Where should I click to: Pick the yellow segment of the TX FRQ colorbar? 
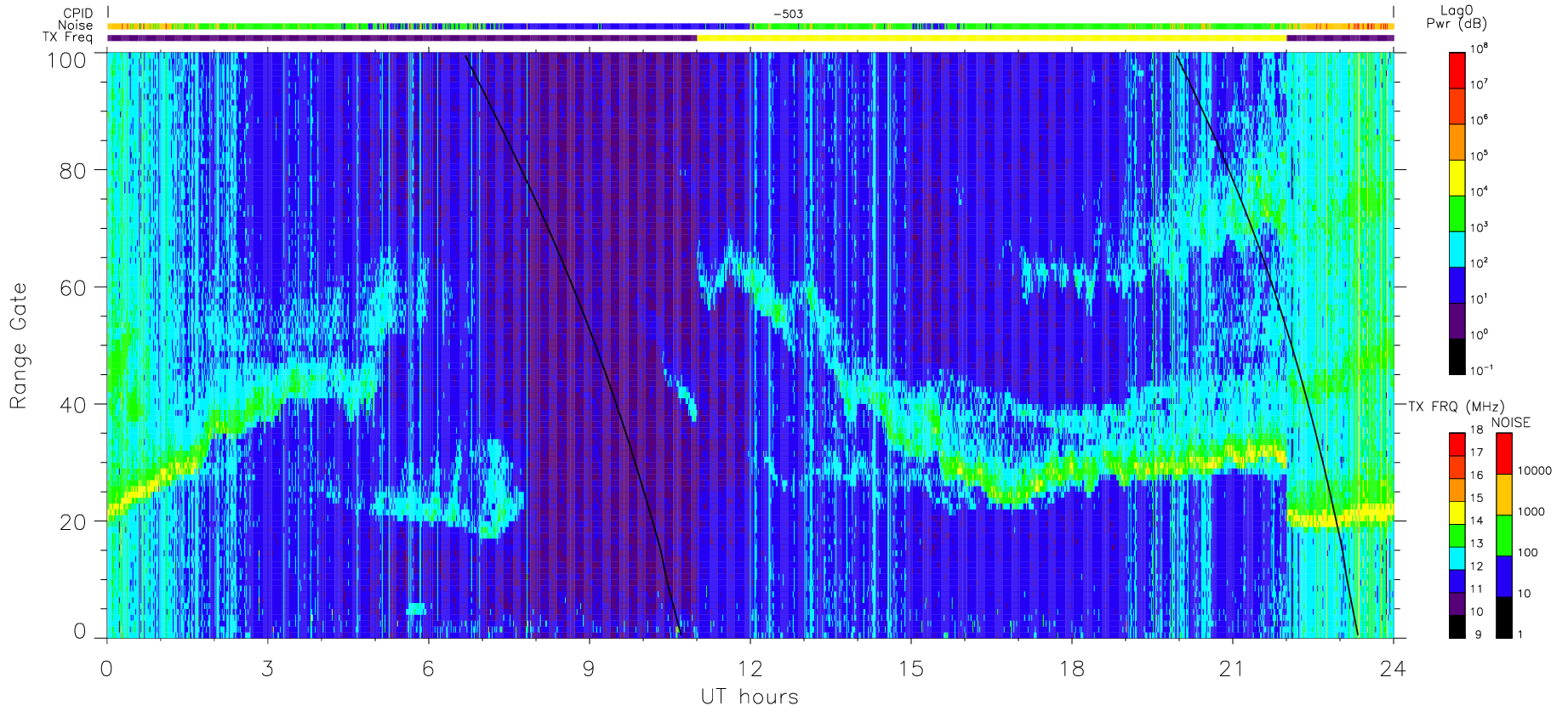pos(1457,513)
